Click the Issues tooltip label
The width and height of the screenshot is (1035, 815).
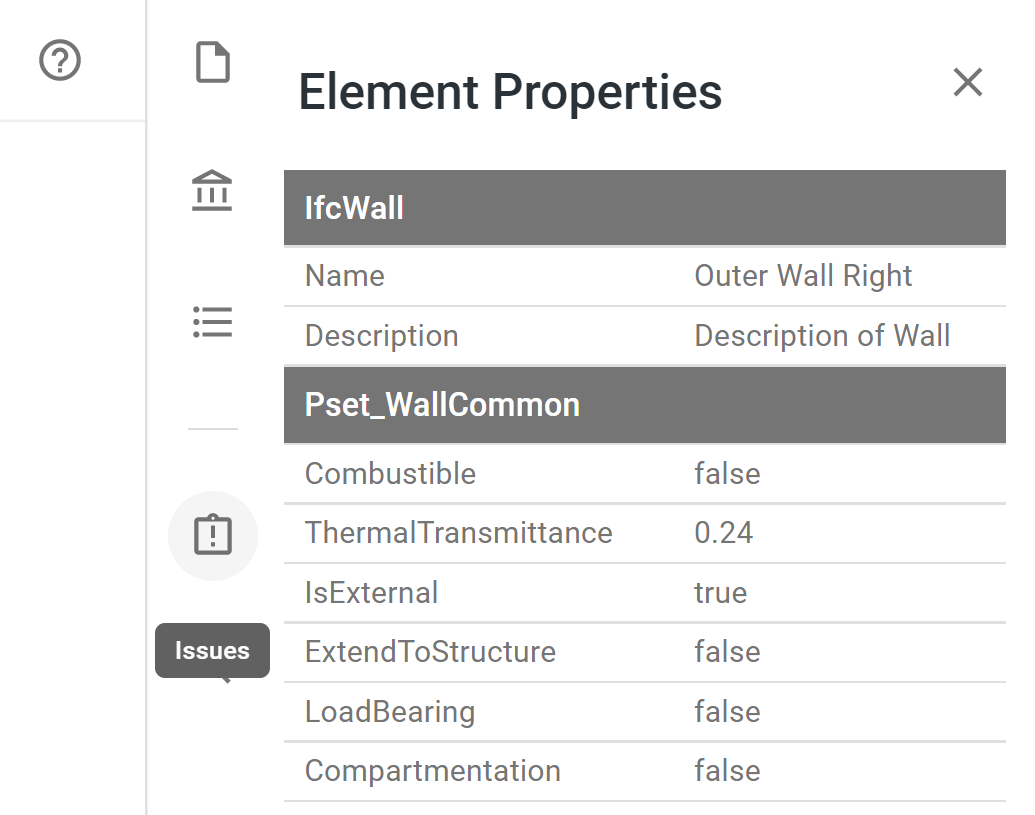coord(212,651)
